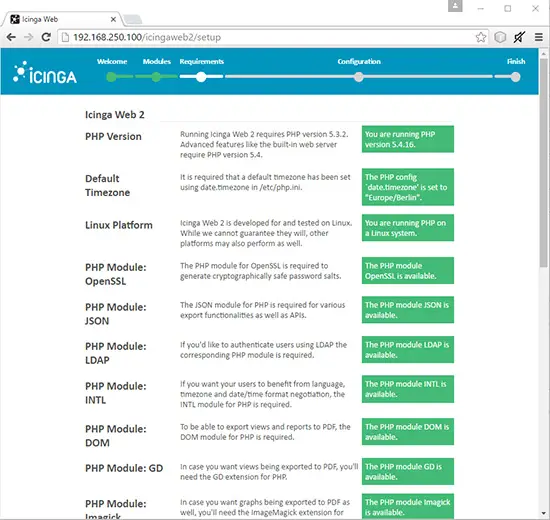The height and width of the screenshot is (520, 550).
Task: Select the Requirements wizard step
Action: click(x=202, y=61)
